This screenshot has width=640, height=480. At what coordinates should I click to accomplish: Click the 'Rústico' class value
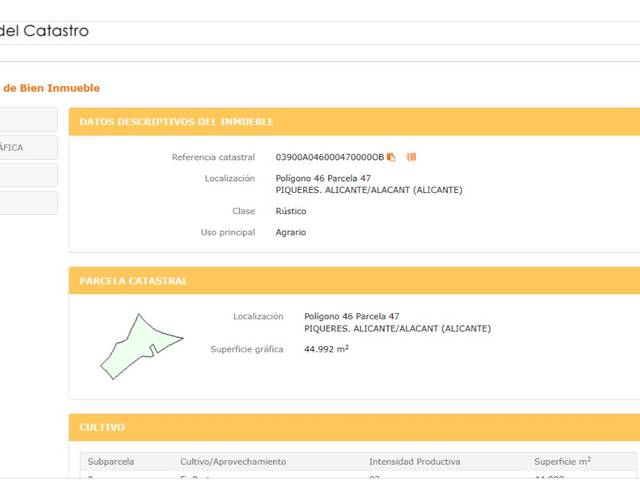(x=291, y=211)
